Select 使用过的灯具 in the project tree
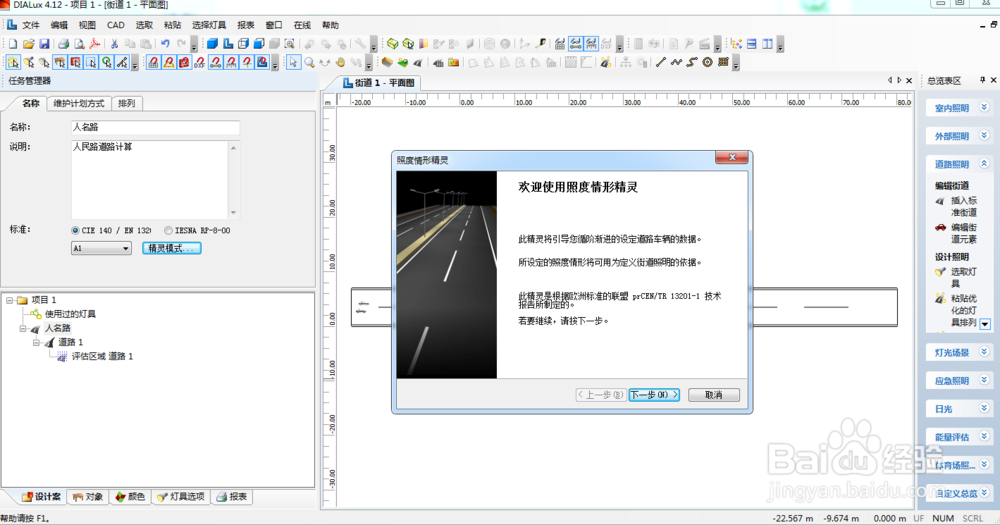This screenshot has height=525, width=1000. (x=70, y=314)
